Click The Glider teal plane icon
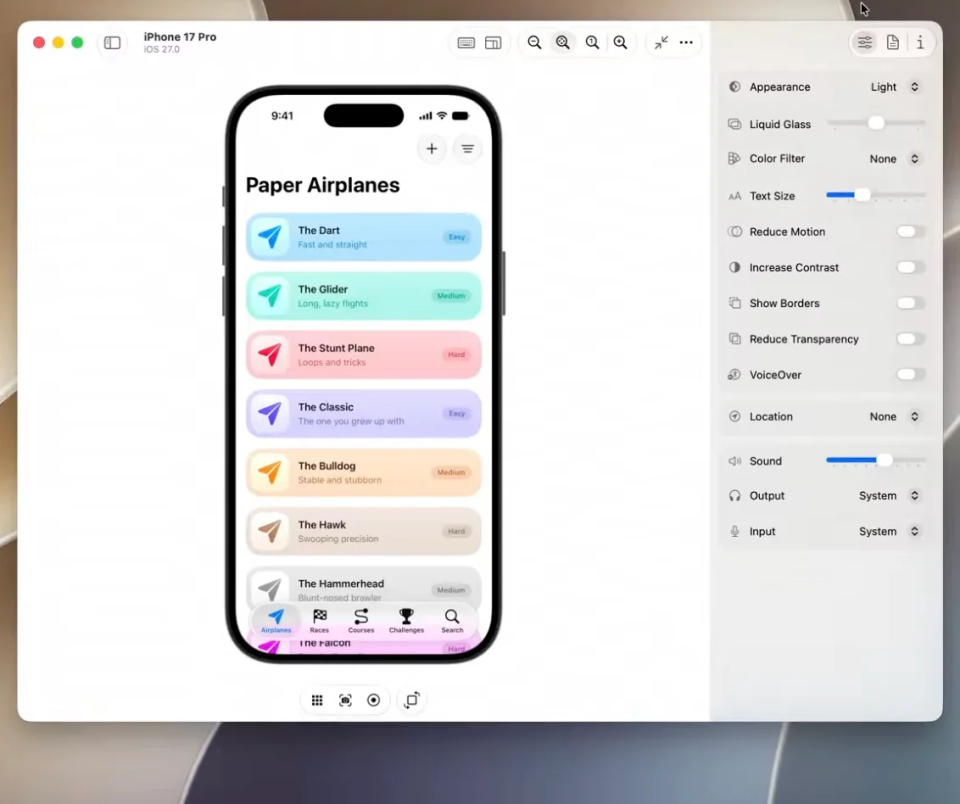The width and height of the screenshot is (960, 804). click(270, 296)
